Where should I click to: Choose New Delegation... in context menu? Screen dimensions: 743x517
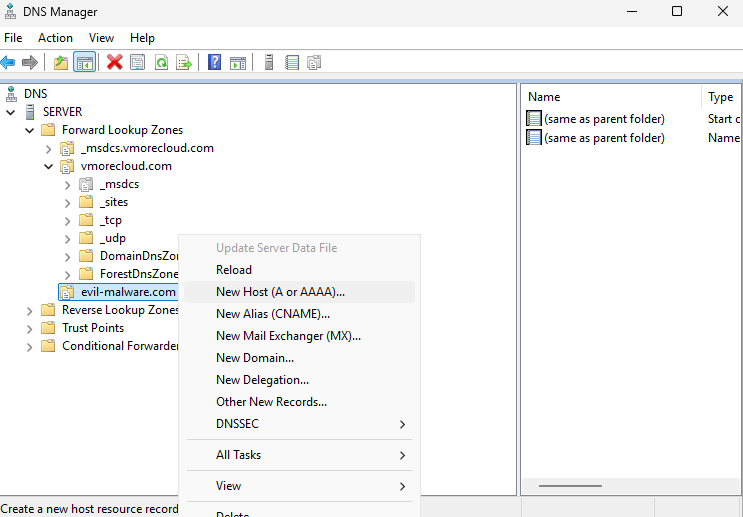(x=299, y=380)
